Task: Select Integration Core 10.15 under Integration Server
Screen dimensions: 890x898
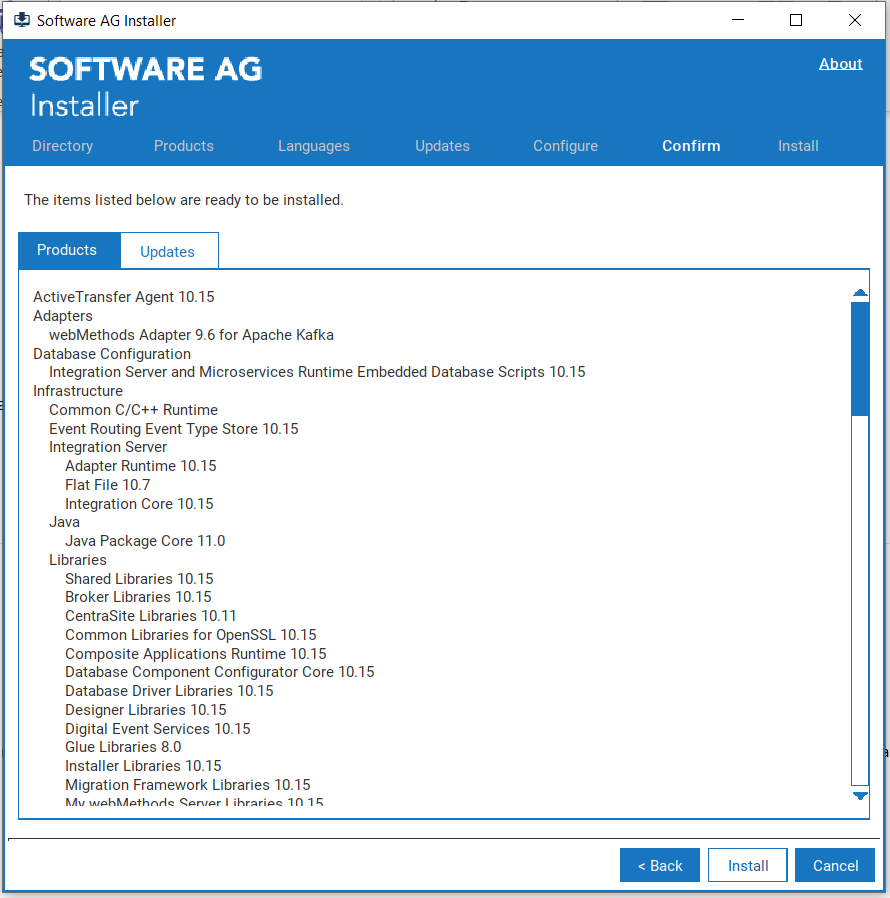Action: [138, 503]
